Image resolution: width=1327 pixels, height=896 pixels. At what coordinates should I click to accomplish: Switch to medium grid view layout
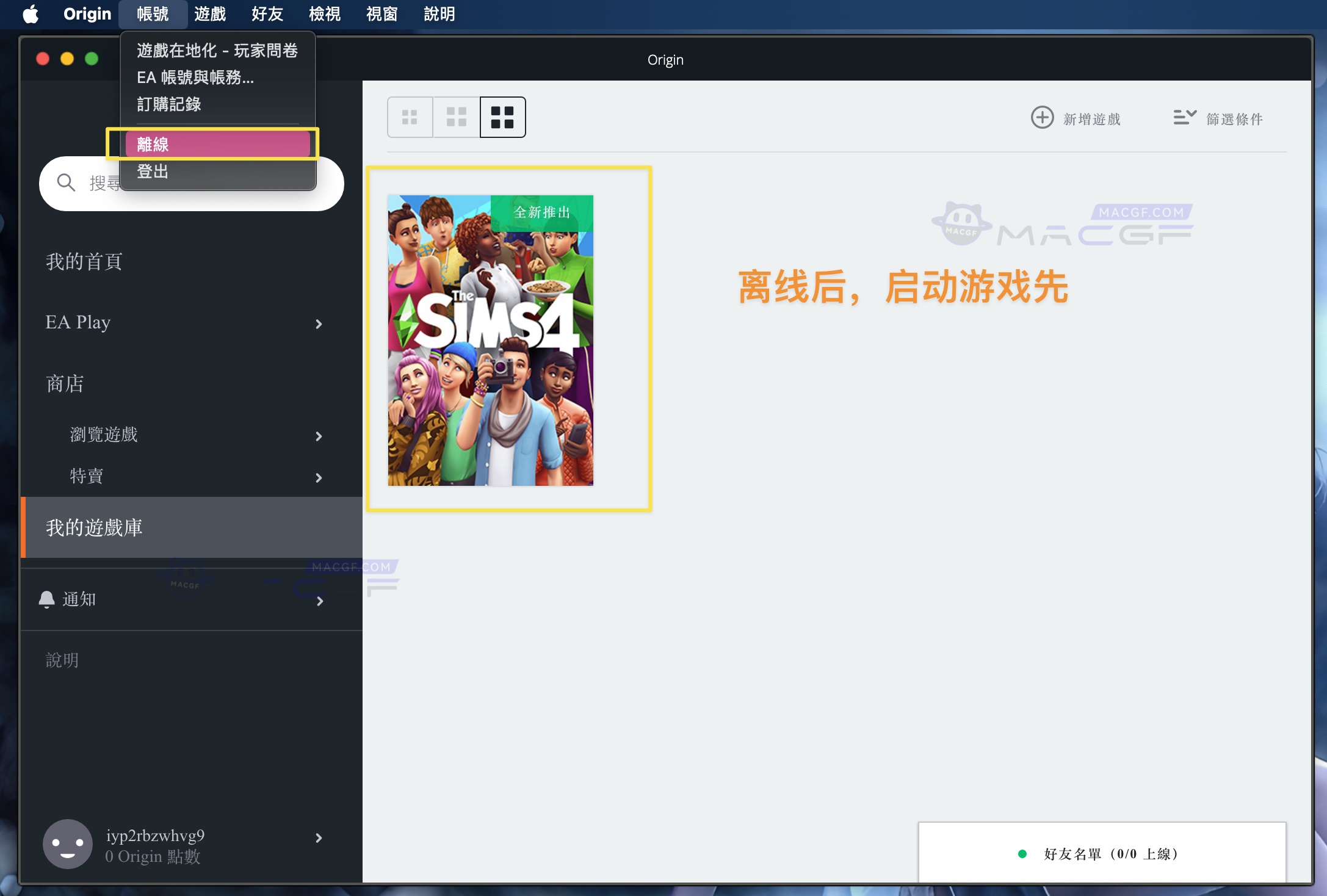pyautogui.click(x=455, y=117)
